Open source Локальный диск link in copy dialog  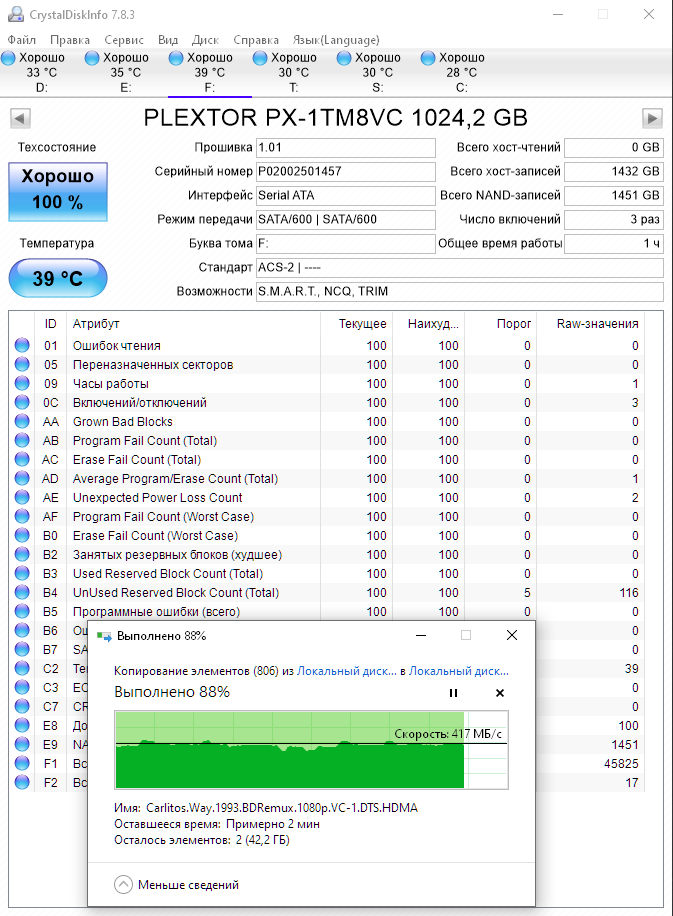tap(346, 671)
